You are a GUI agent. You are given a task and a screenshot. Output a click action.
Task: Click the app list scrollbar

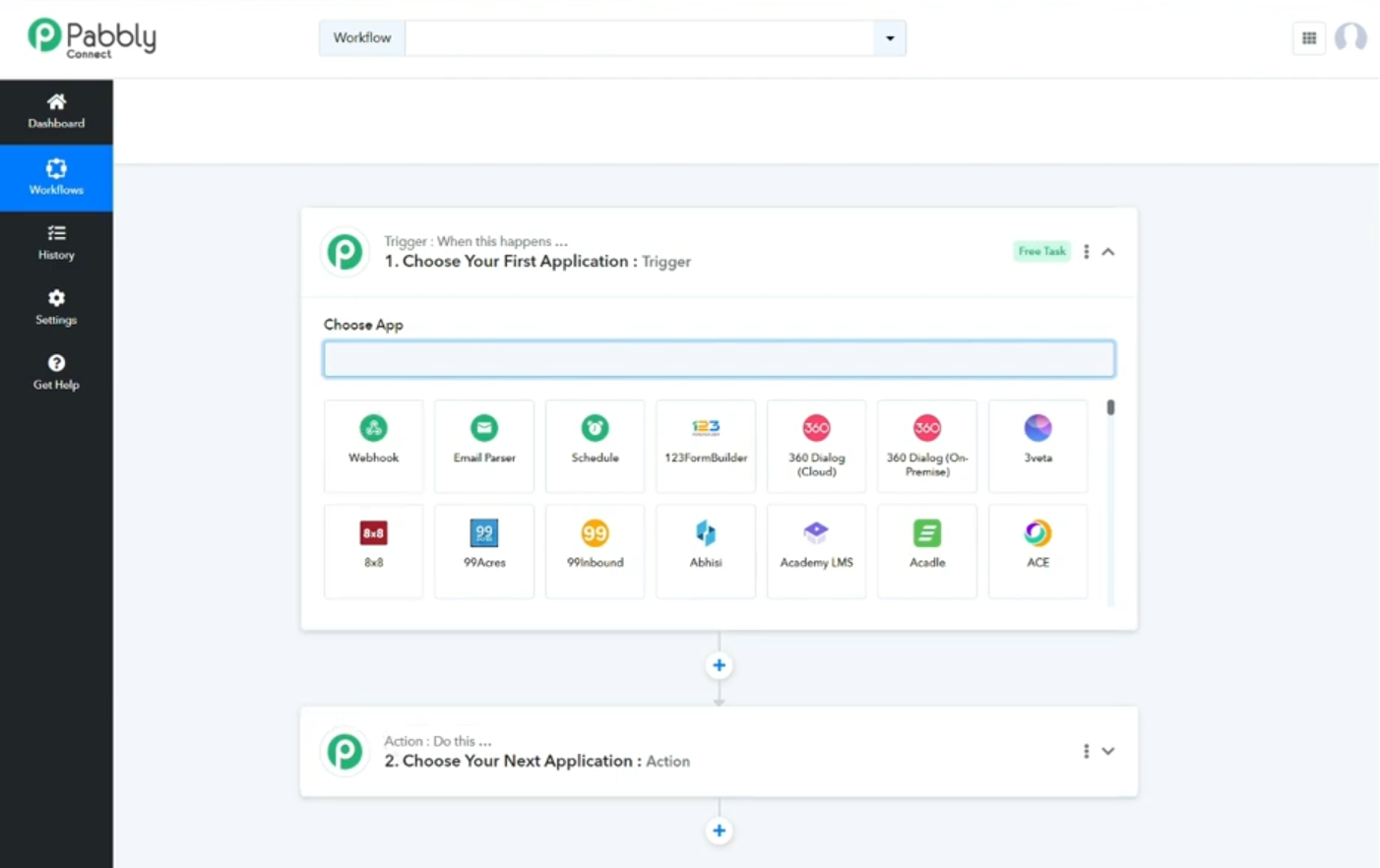[x=1110, y=407]
